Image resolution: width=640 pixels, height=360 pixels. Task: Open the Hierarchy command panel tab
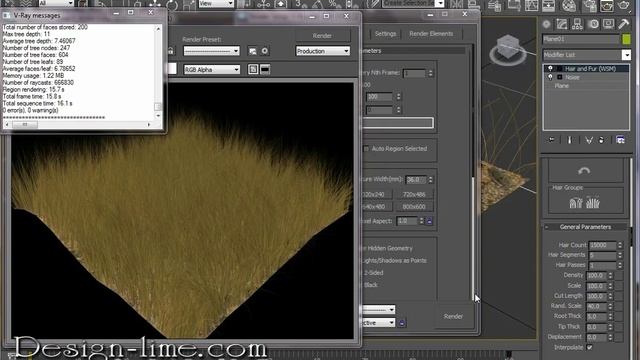point(578,24)
